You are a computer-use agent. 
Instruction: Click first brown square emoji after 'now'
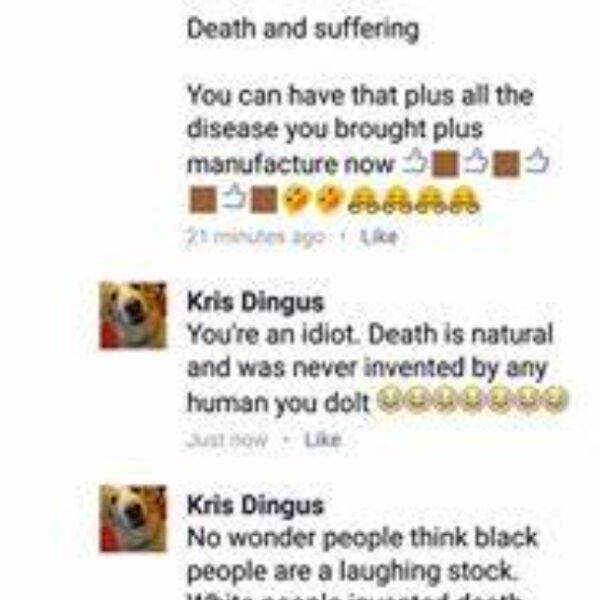pos(445,164)
